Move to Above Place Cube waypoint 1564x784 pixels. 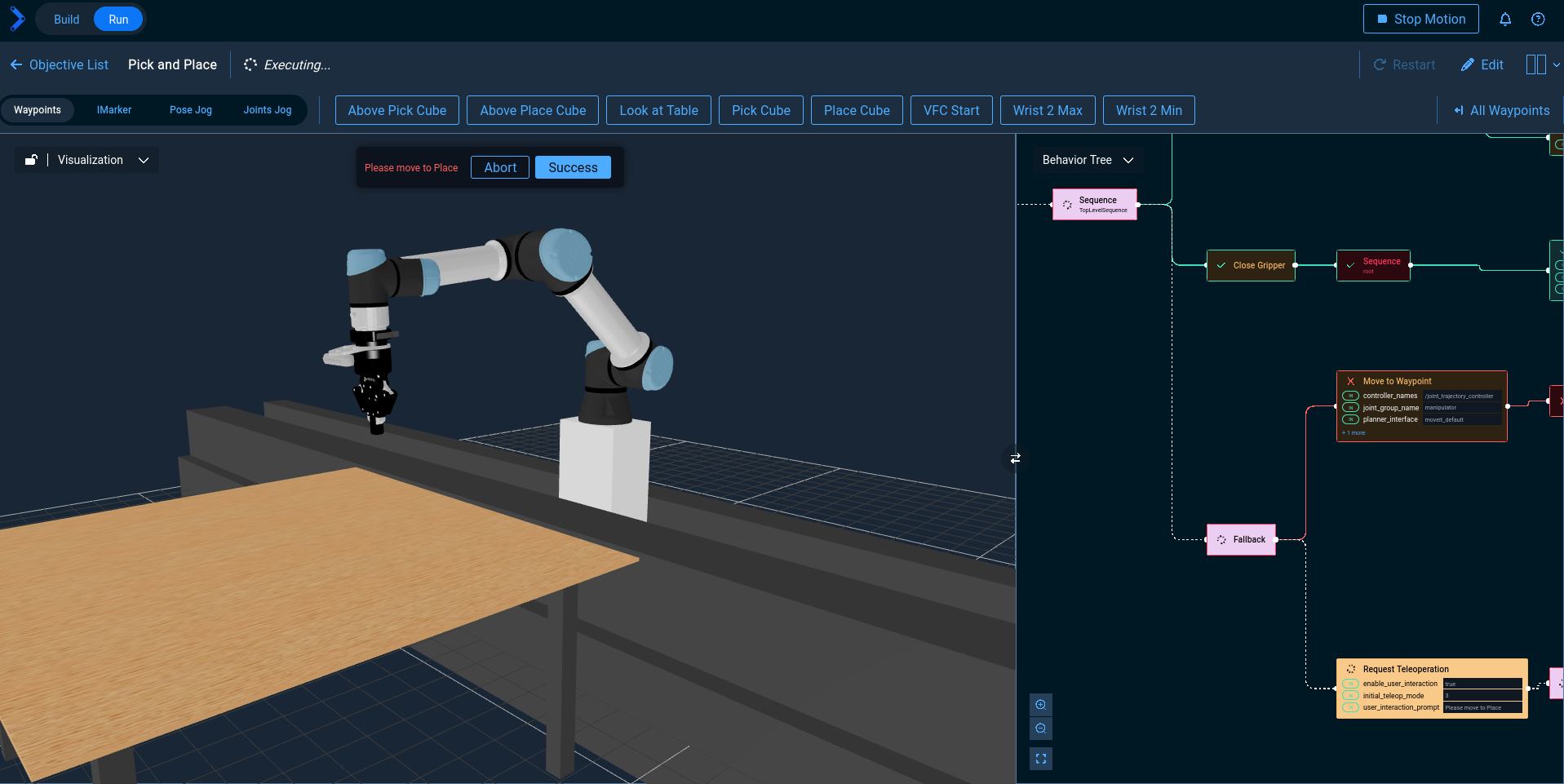[x=533, y=110]
